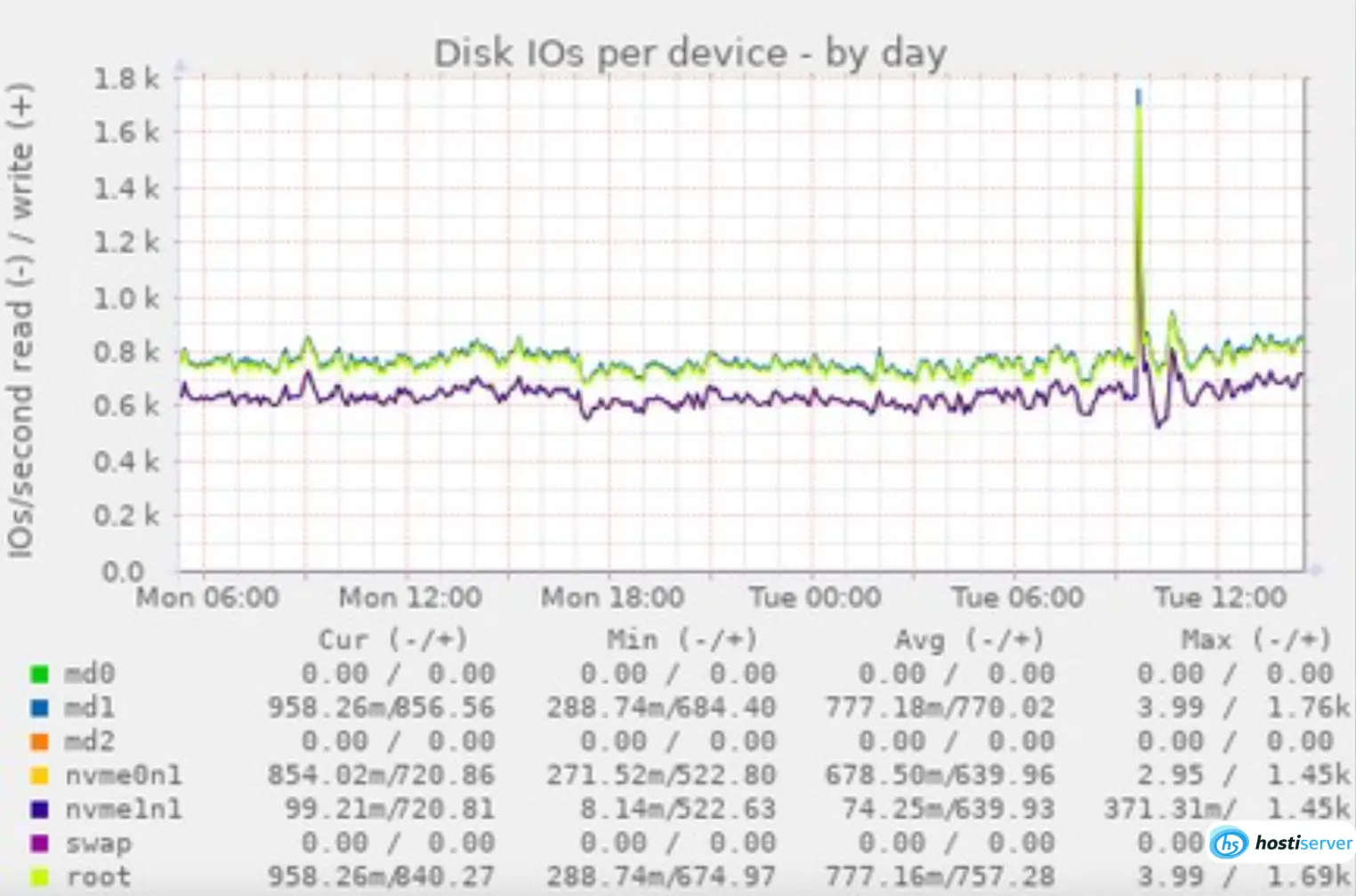Click the yellow nvme0n1 legend swatch
Viewport: 1356px width, 896px height.
pos(39,775)
